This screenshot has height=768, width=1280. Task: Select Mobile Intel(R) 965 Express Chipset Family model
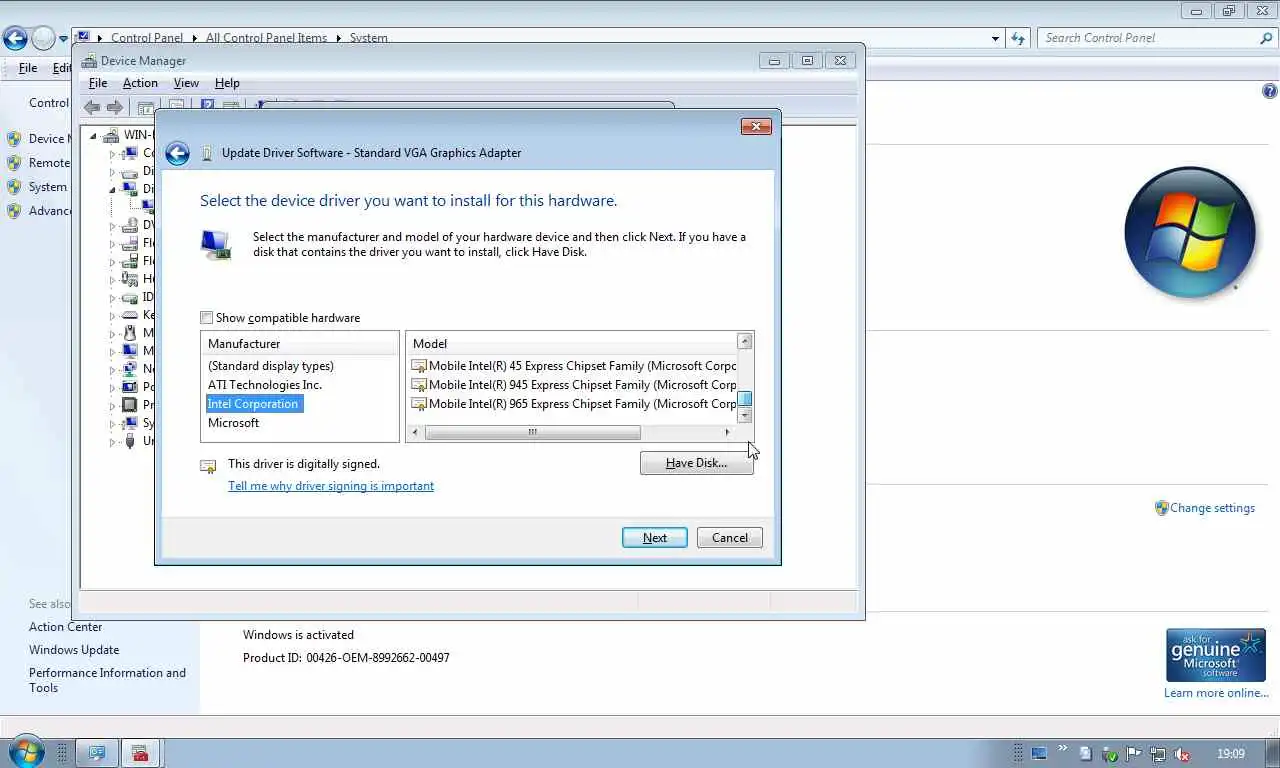click(574, 404)
